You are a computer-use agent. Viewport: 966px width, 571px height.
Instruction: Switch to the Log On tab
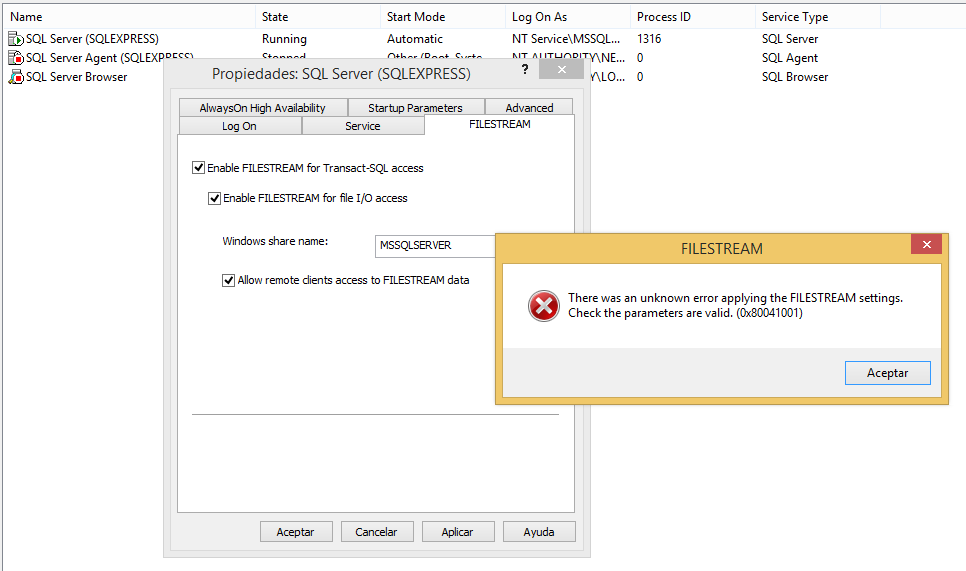(240, 126)
